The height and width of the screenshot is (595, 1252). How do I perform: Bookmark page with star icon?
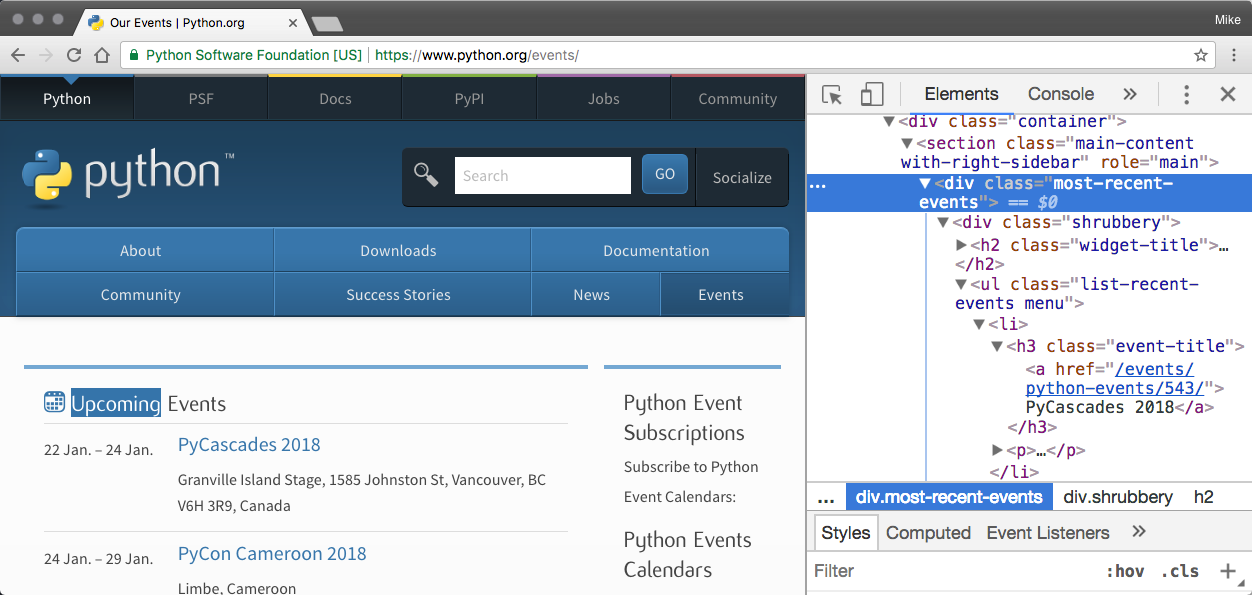coord(1201,56)
